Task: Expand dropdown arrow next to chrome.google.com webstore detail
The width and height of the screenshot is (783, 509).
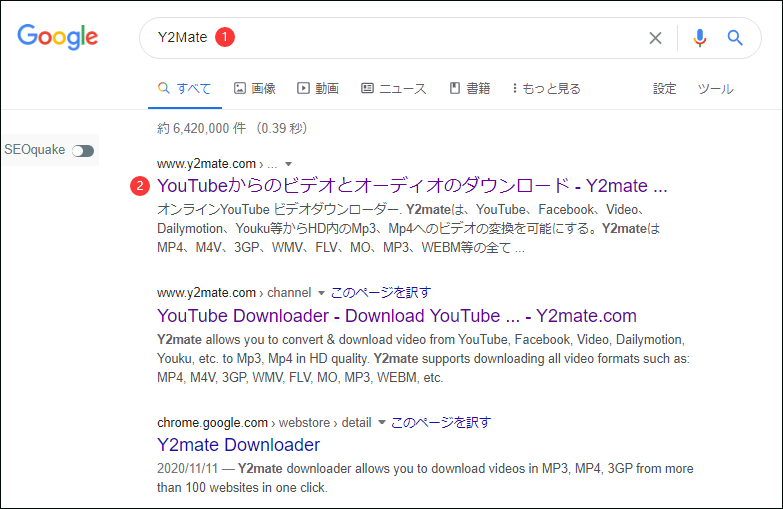Action: 382,423
